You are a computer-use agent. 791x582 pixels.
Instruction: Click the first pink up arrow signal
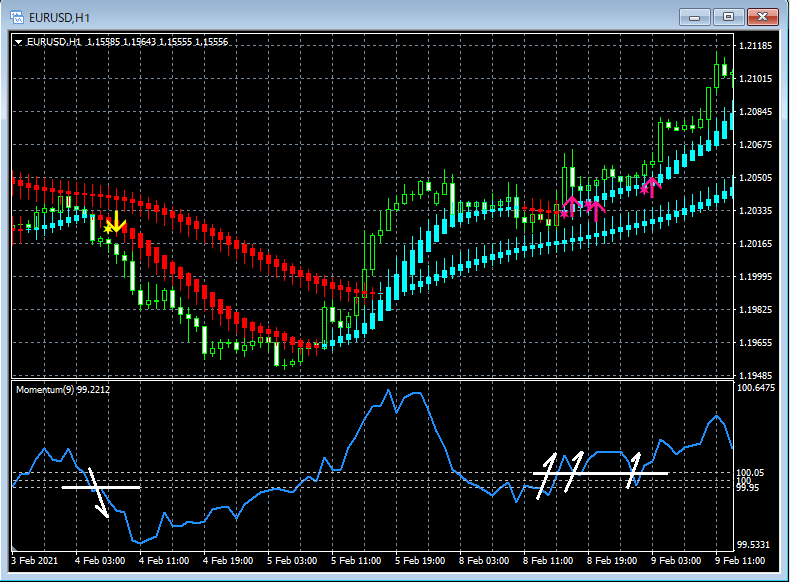coord(572,206)
